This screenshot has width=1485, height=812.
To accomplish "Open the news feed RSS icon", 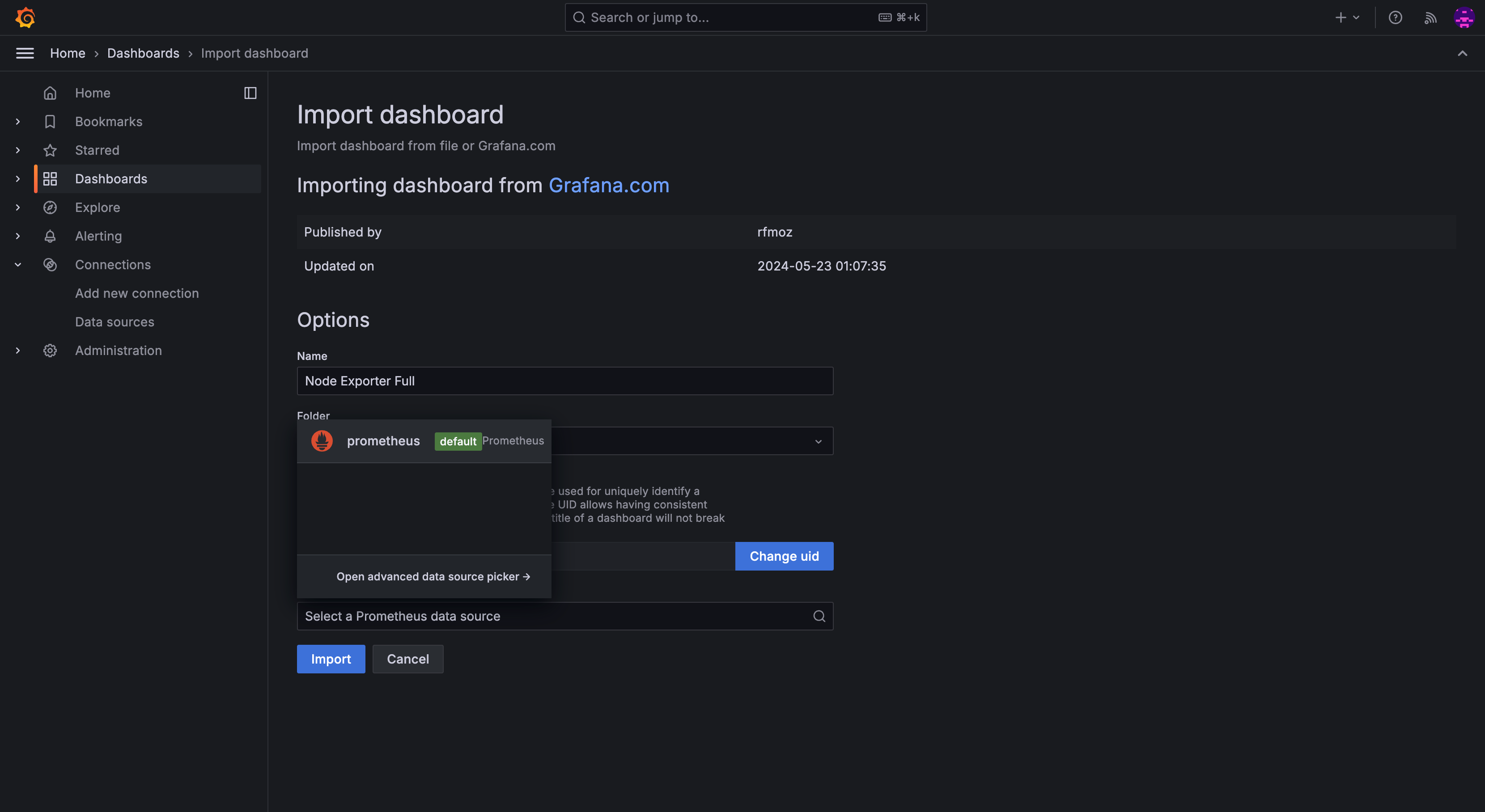I will click(1430, 17).
